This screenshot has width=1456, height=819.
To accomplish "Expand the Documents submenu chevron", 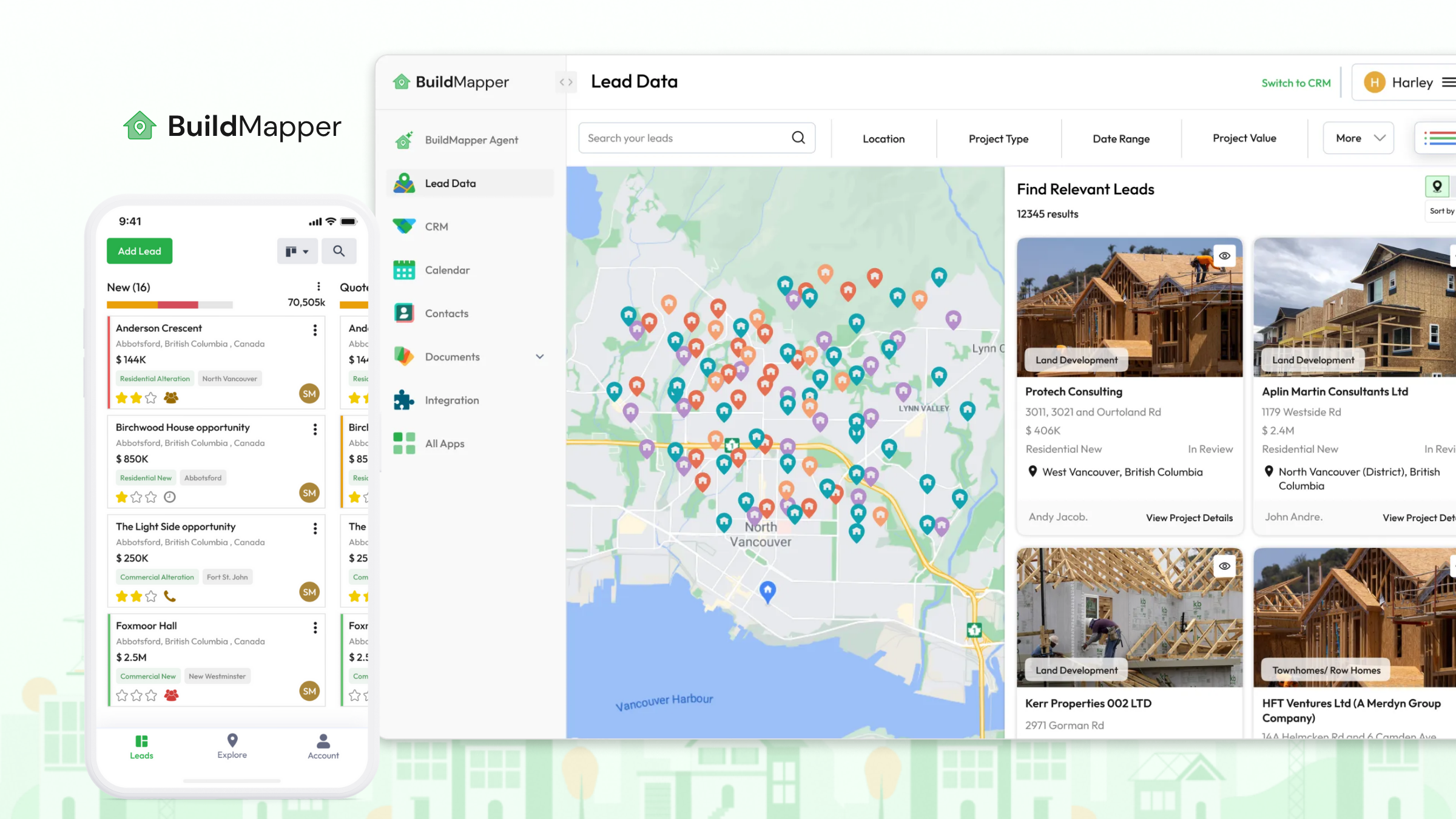I will point(539,357).
